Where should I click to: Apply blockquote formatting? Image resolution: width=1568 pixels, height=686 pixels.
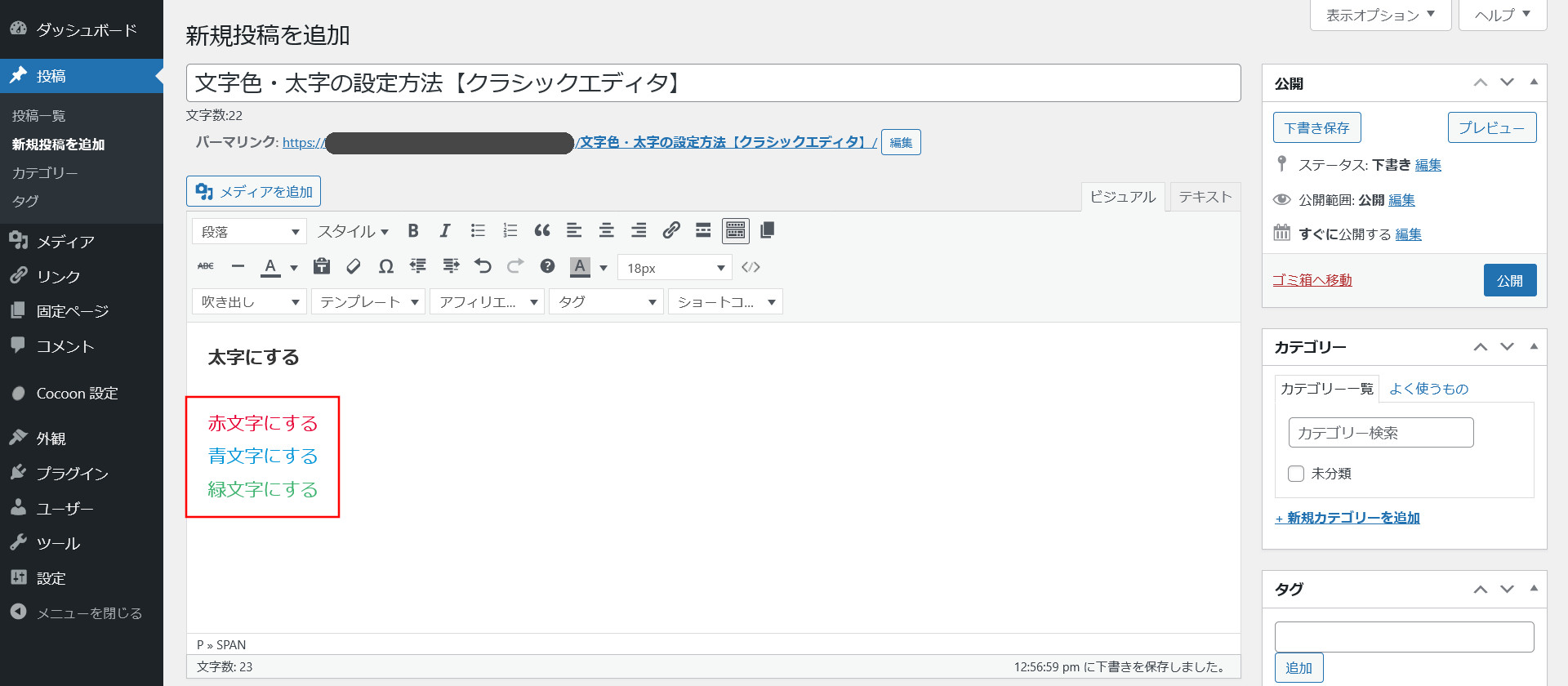(542, 231)
